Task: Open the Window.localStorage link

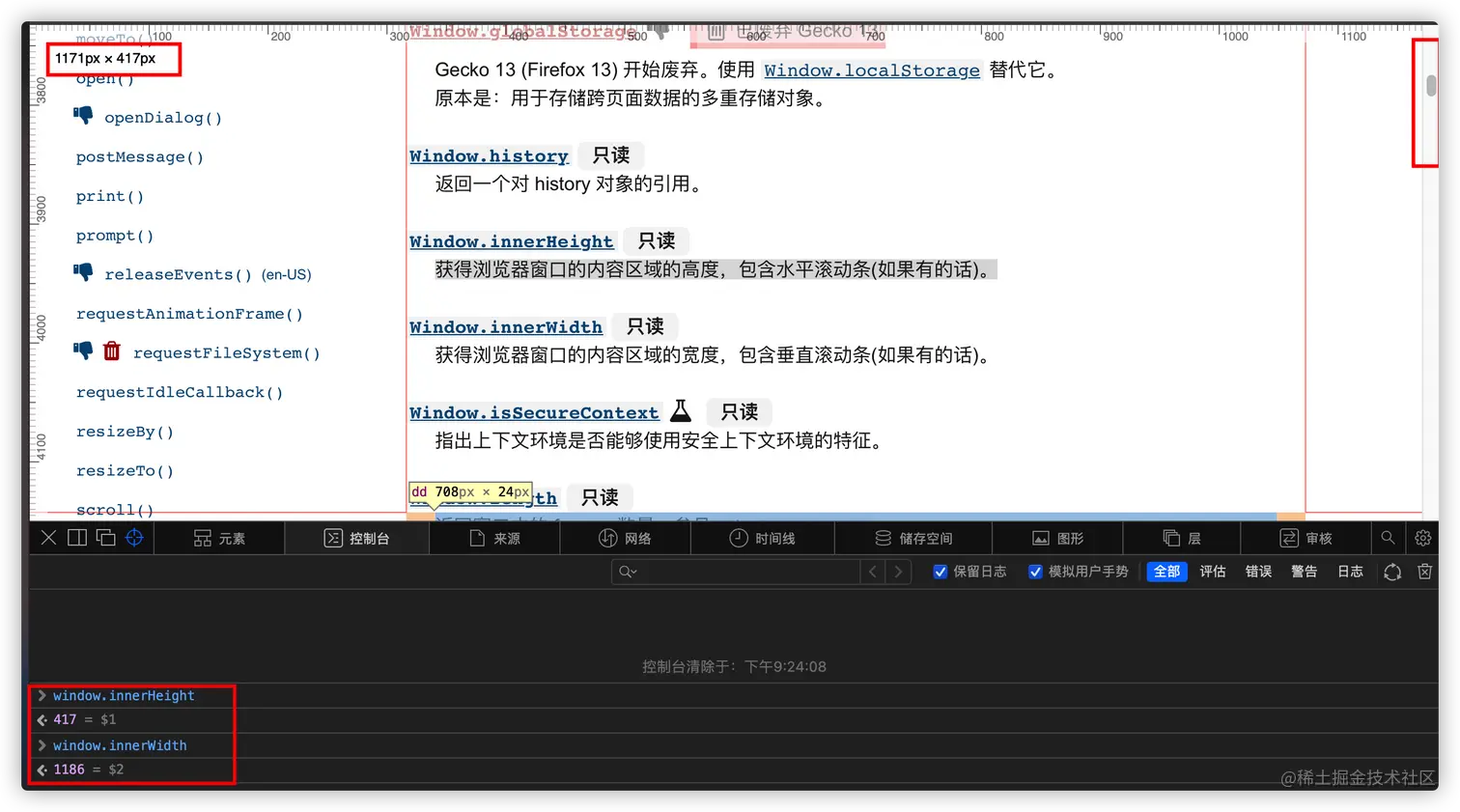Action: click(870, 70)
